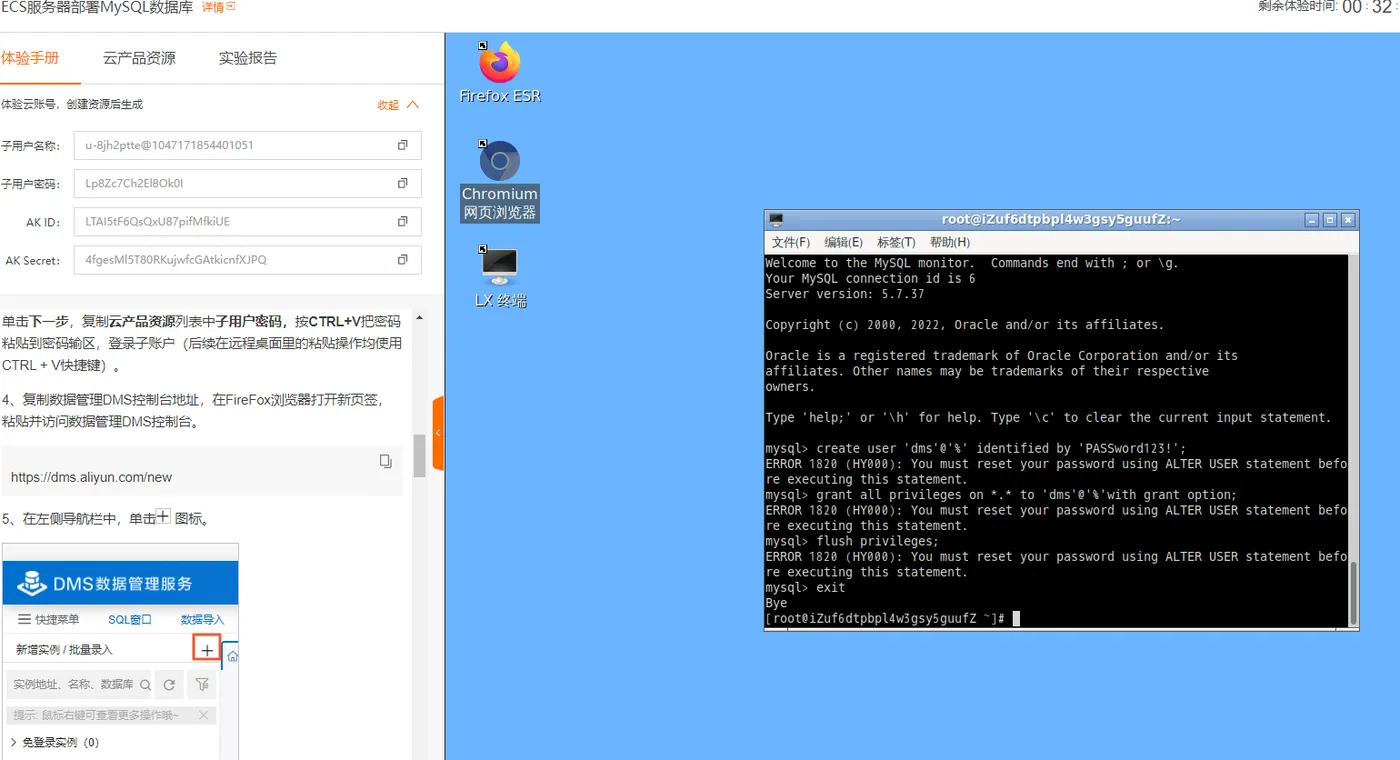This screenshot has width=1400, height=760.
Task: Open the 标签(T) menu in terminal
Action: [896, 242]
